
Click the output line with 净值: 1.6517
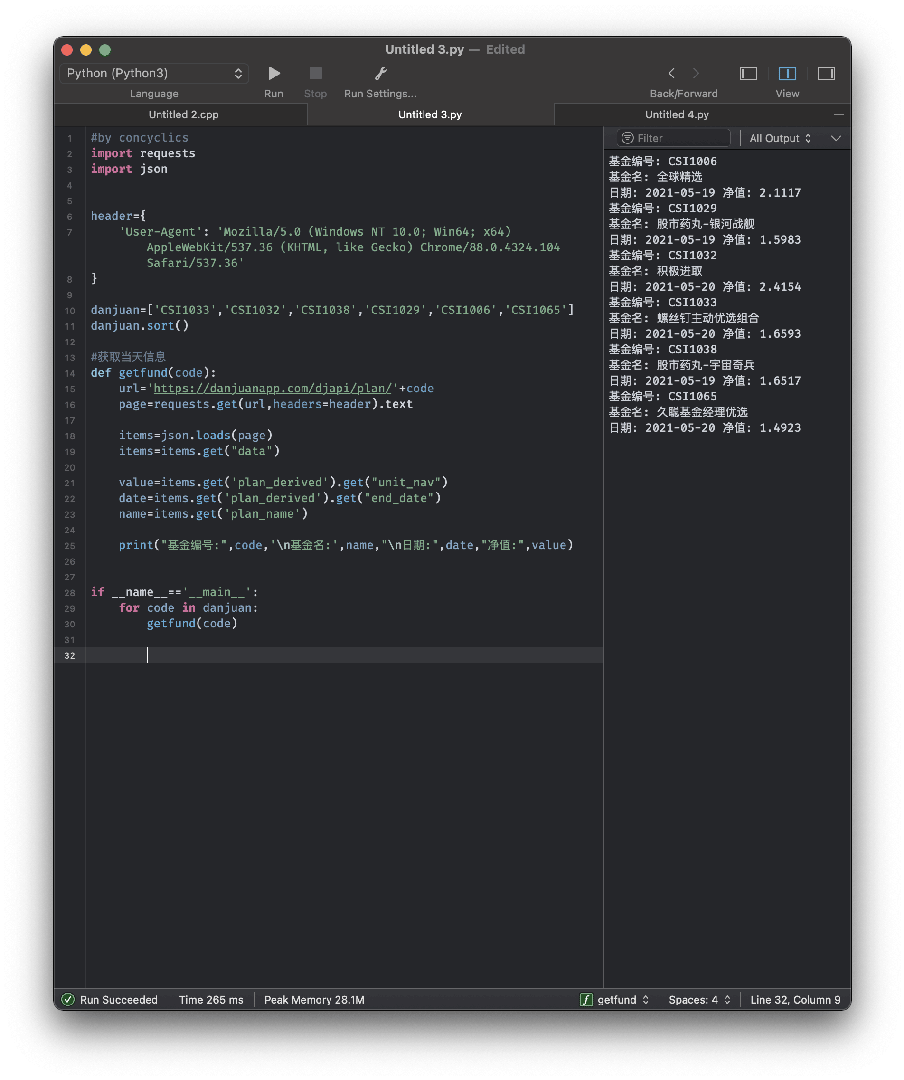(x=705, y=381)
